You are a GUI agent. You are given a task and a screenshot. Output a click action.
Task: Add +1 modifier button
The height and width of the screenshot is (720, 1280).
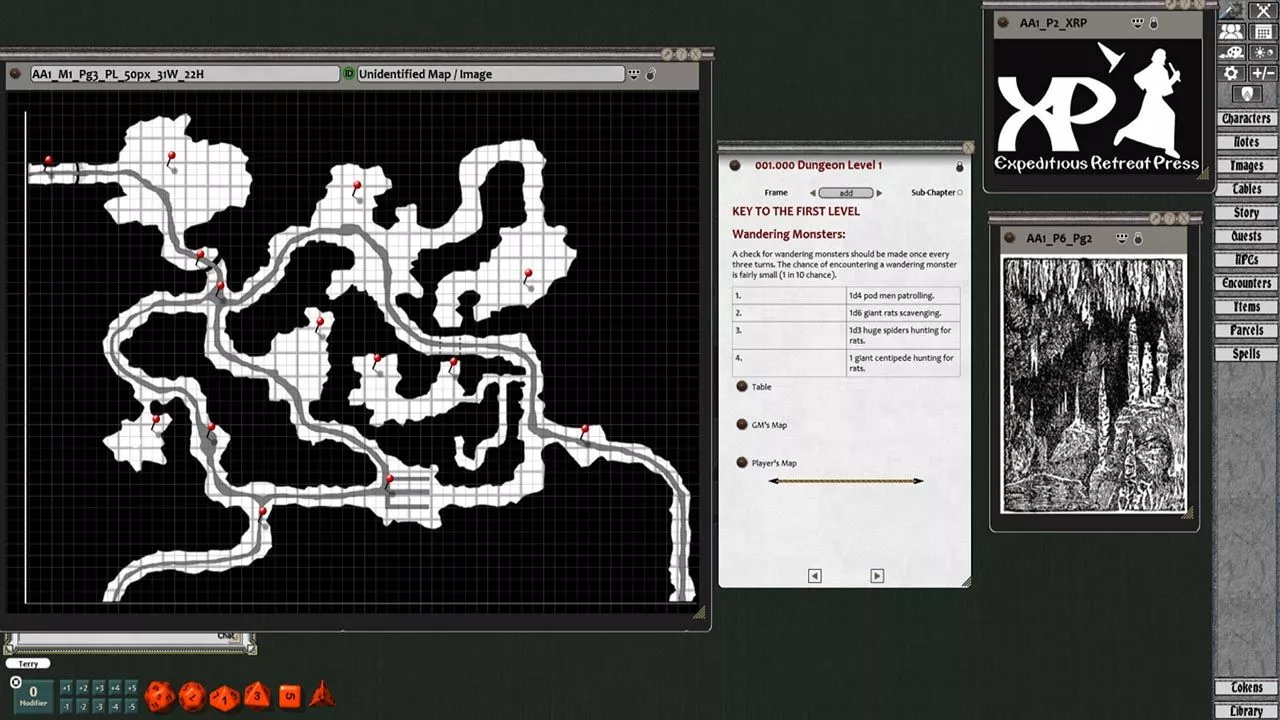point(66,688)
